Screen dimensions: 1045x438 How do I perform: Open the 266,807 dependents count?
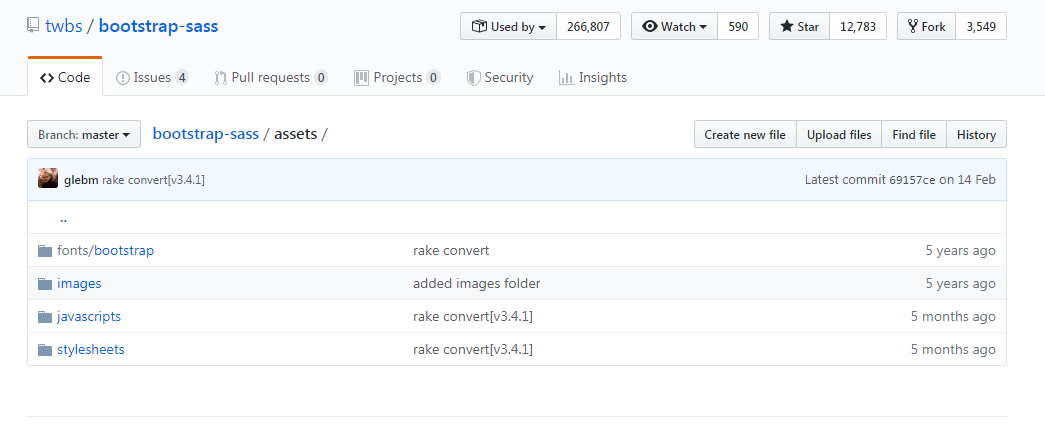(588, 27)
